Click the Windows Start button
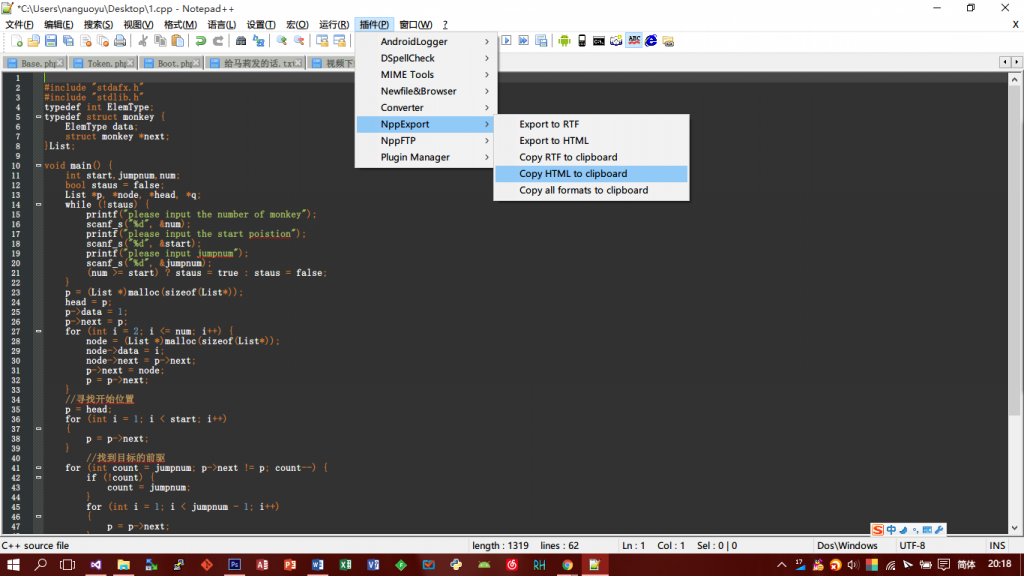Screen dimensions: 1024x576 point(13,565)
